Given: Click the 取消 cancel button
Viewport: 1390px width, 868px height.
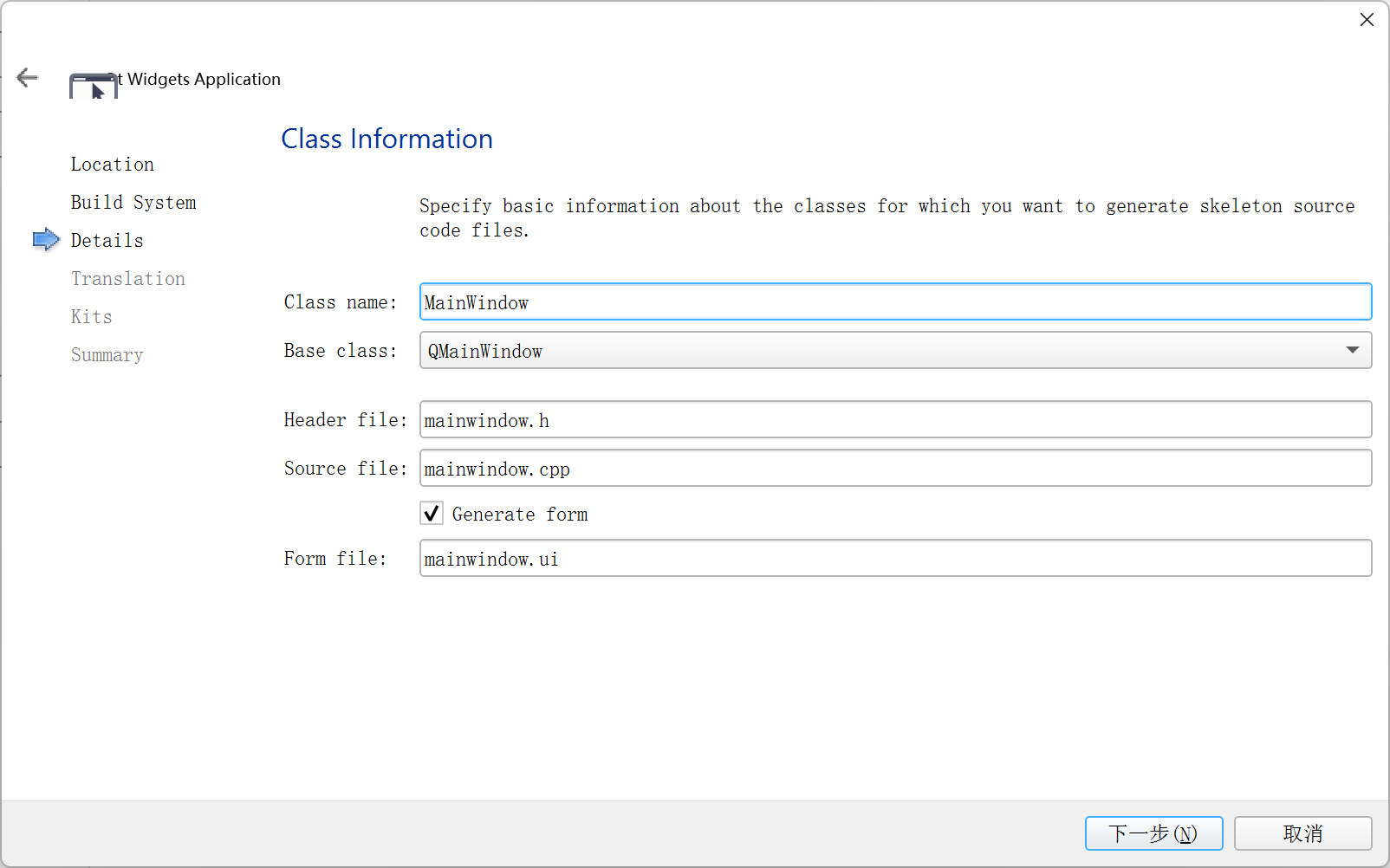Looking at the screenshot, I should point(1302,833).
